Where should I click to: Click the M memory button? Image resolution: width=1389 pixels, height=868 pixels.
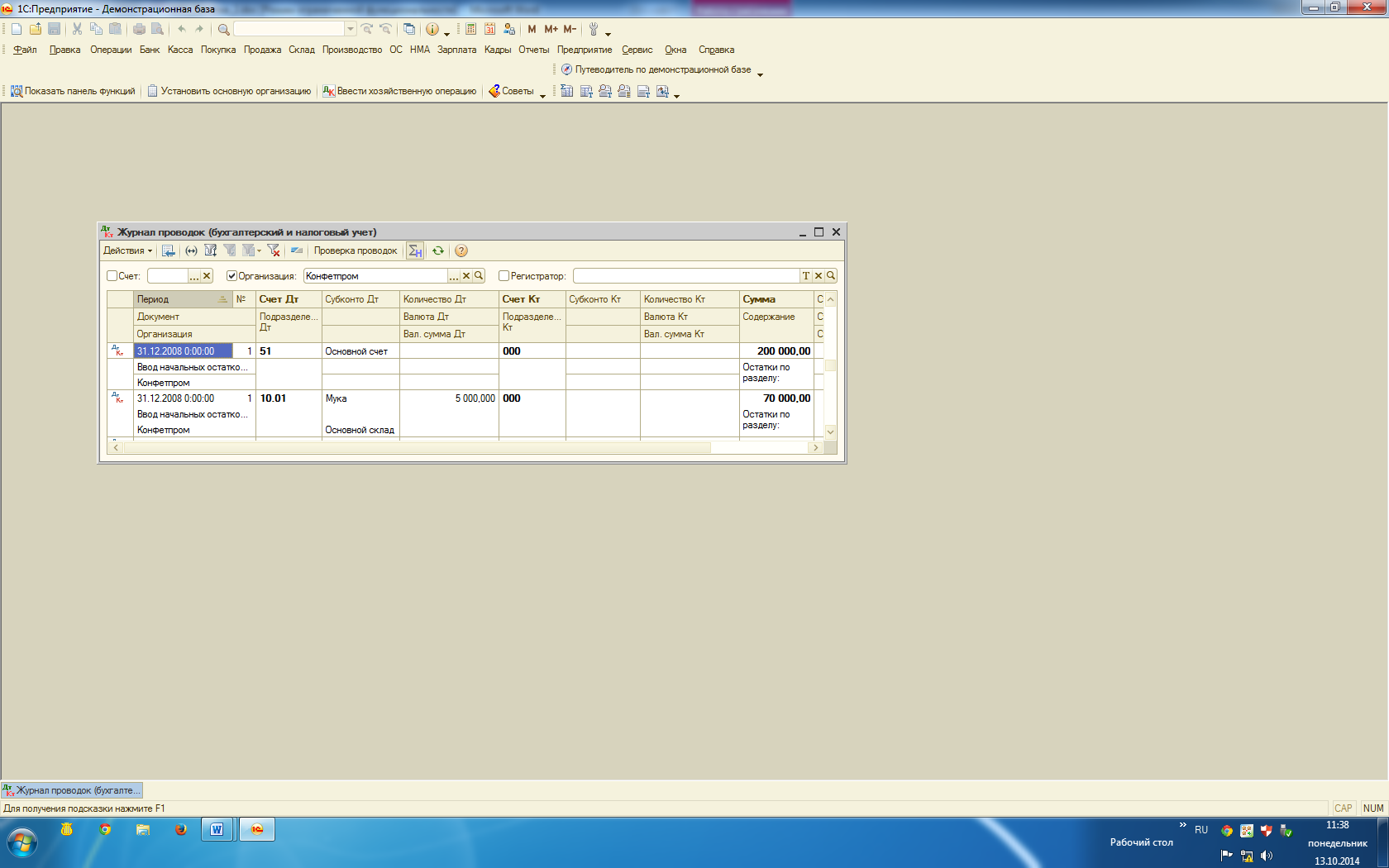point(532,29)
